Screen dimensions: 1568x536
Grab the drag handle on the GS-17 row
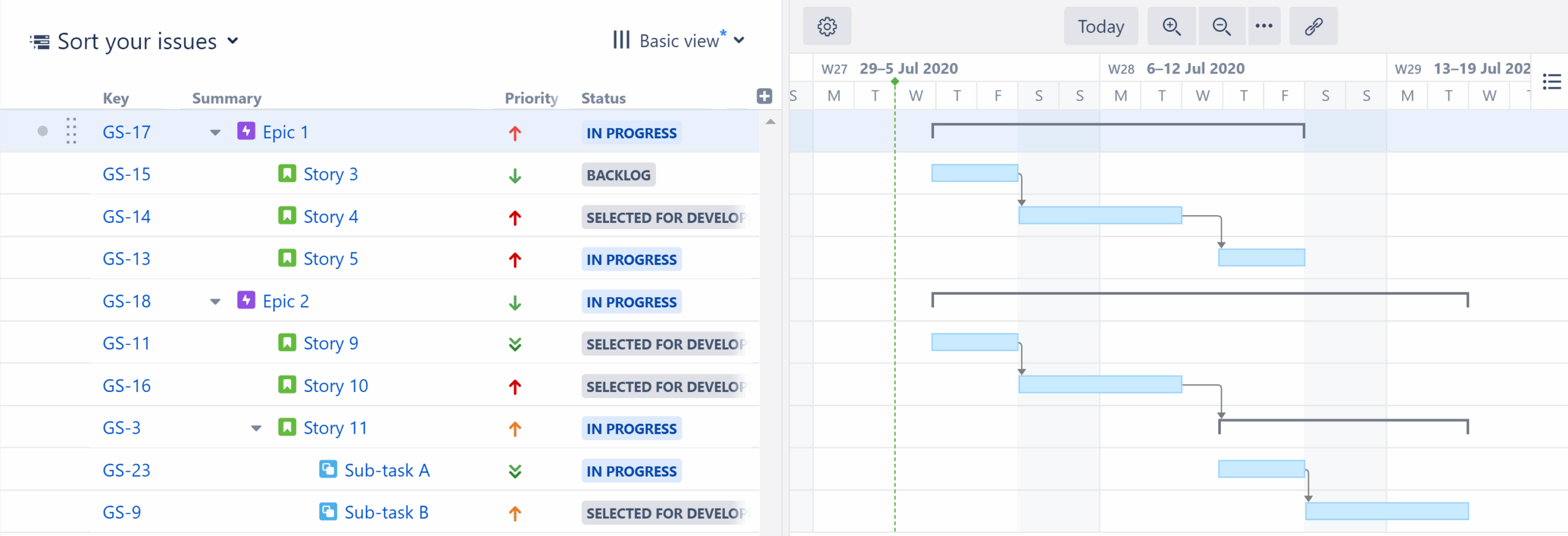tap(71, 131)
